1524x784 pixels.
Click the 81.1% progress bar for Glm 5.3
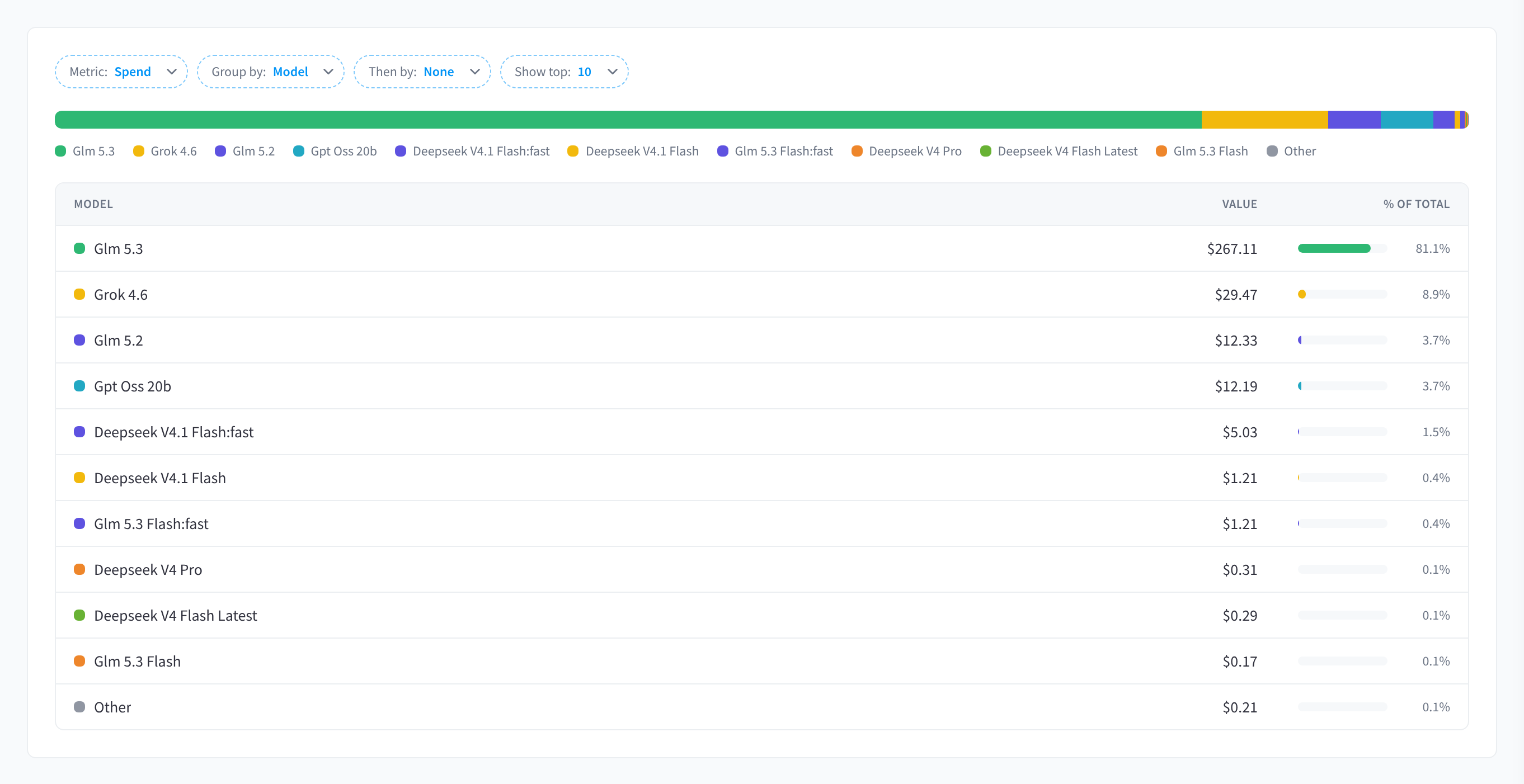coord(1342,248)
